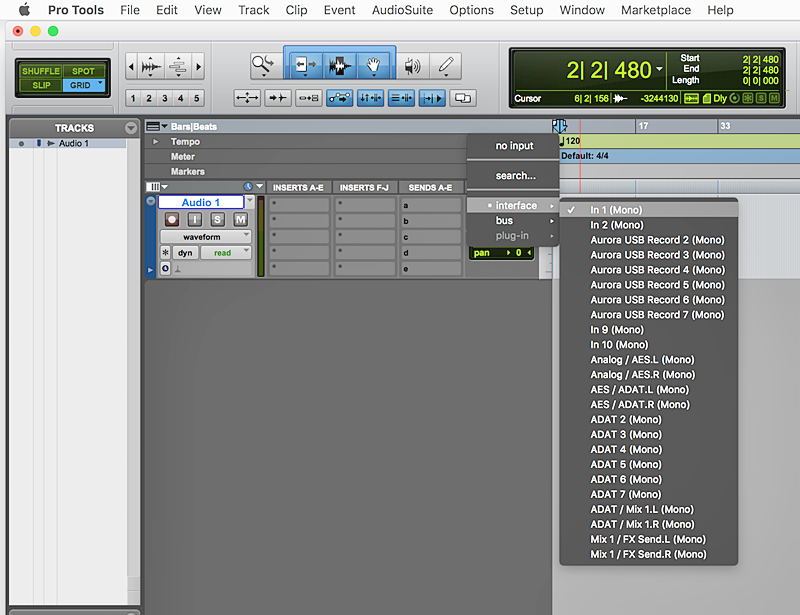Select Audio 1 in Tracks list
800x615 pixels.
point(73,143)
